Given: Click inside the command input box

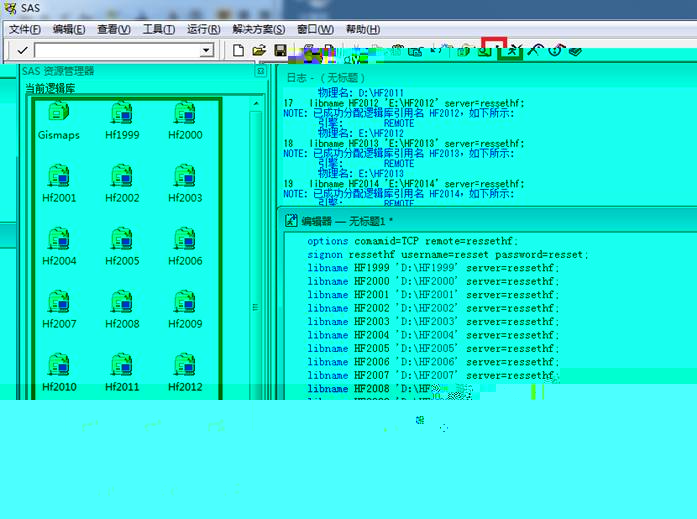Looking at the screenshot, I should (x=117, y=50).
